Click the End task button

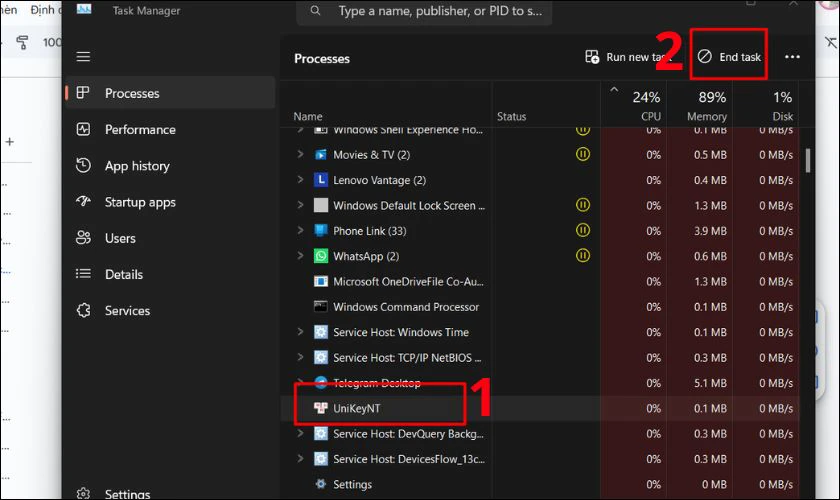[729, 56]
